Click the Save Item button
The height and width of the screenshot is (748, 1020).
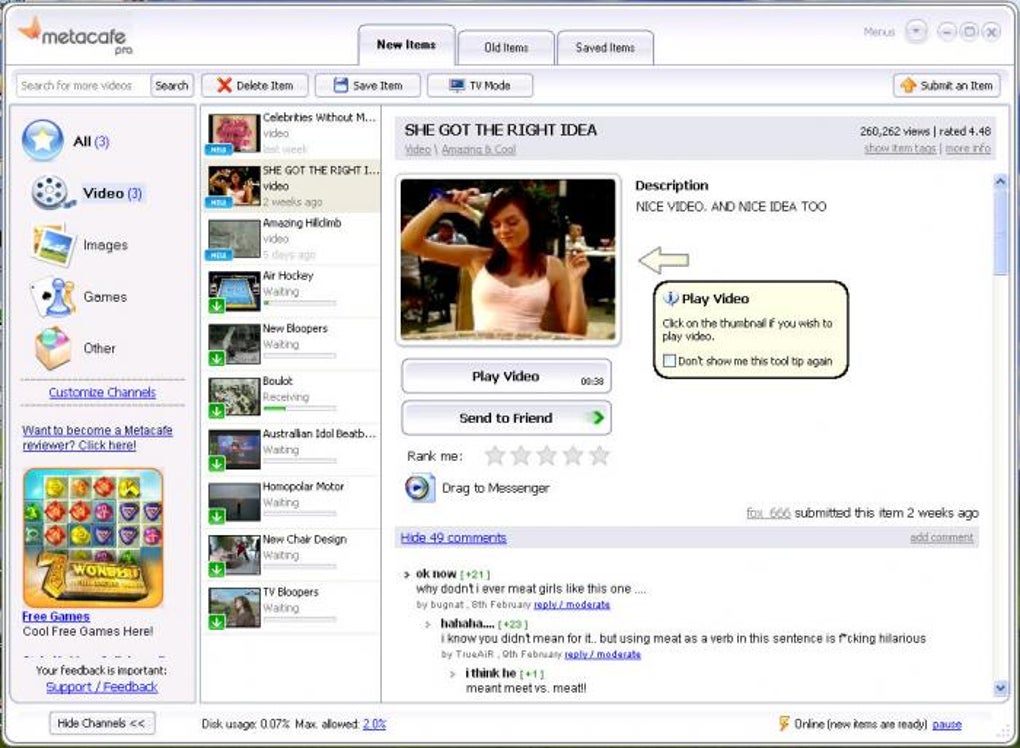click(368, 85)
